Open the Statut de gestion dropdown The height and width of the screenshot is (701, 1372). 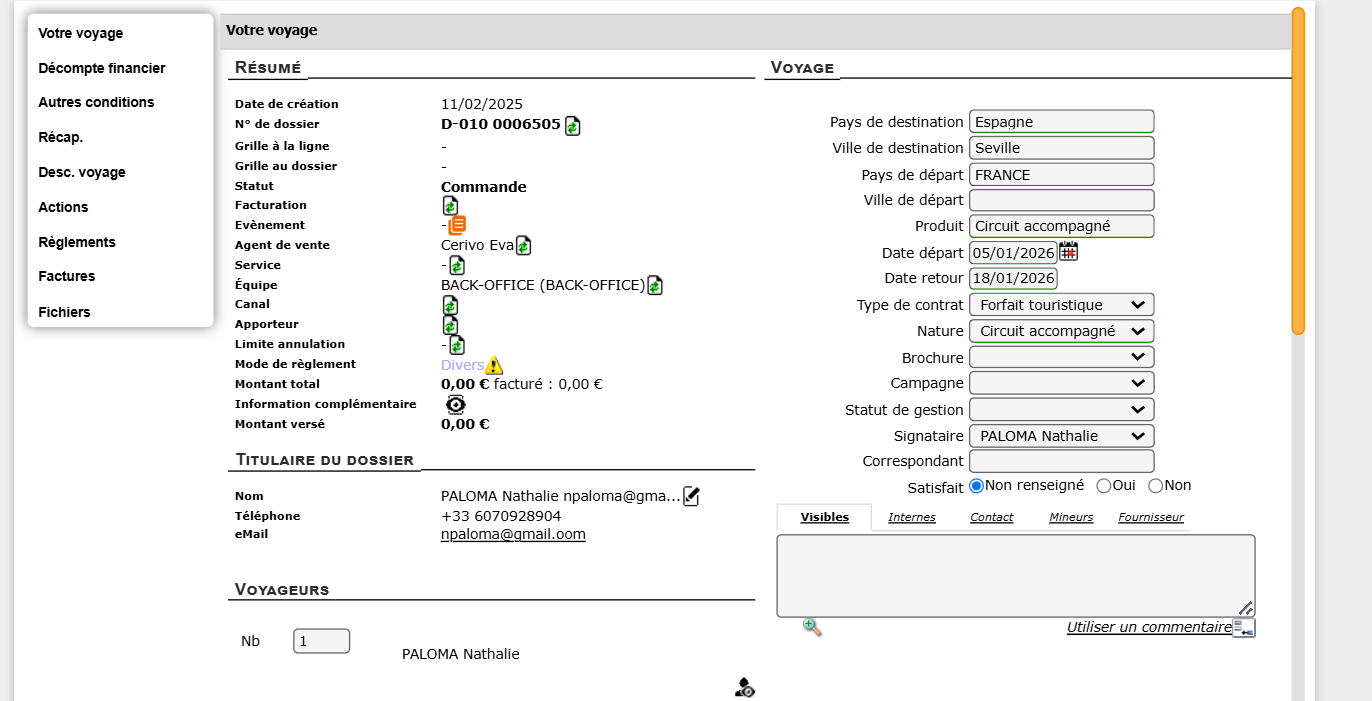(1062, 409)
